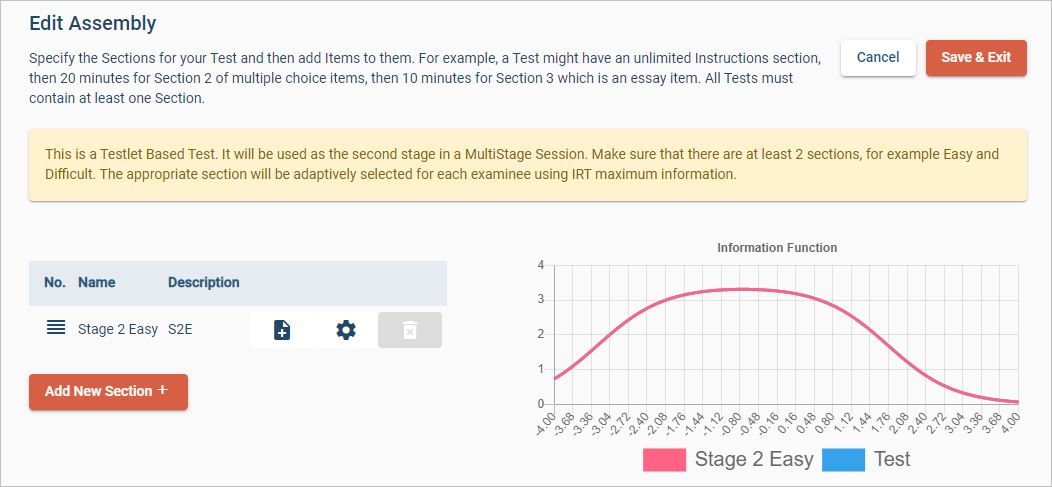Toggle the Test legend label text

892,460
